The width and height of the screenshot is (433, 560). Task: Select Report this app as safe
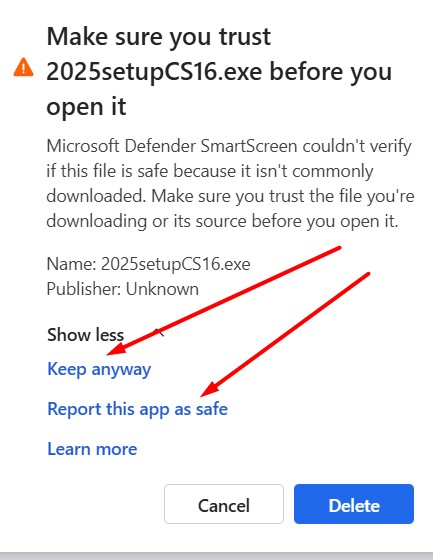pyautogui.click(x=137, y=409)
